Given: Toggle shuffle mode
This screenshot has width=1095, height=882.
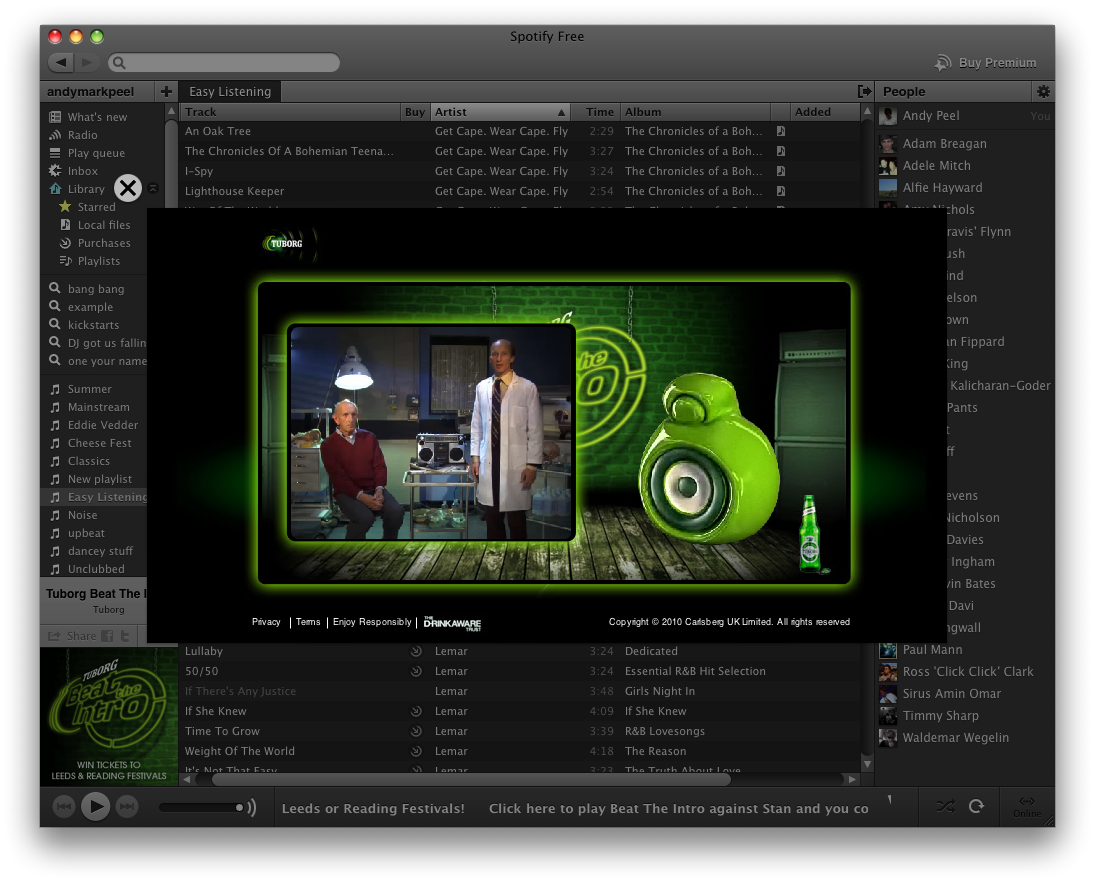Looking at the screenshot, I should tap(946, 807).
